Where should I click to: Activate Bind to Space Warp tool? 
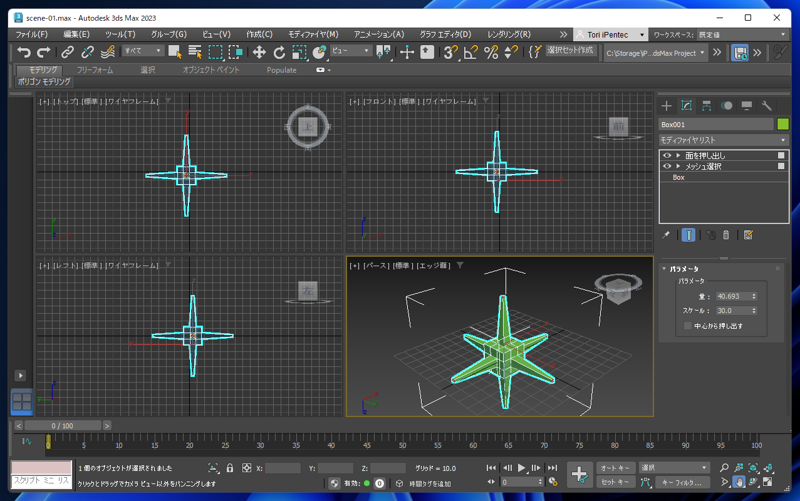[x=107, y=52]
